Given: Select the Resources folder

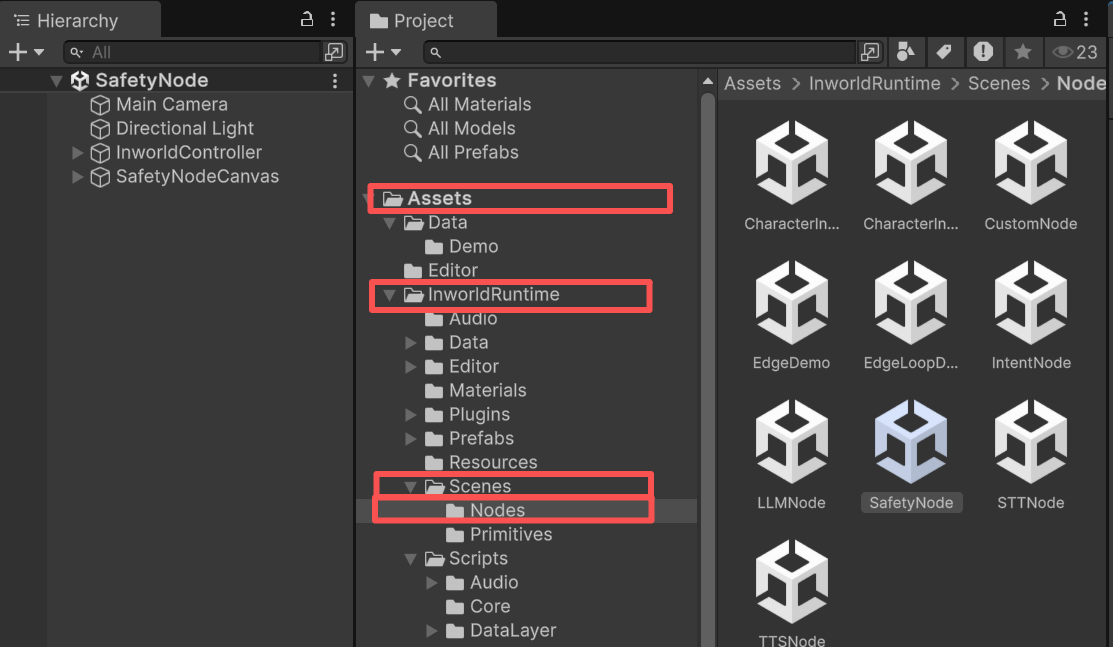Looking at the screenshot, I should coord(493,462).
